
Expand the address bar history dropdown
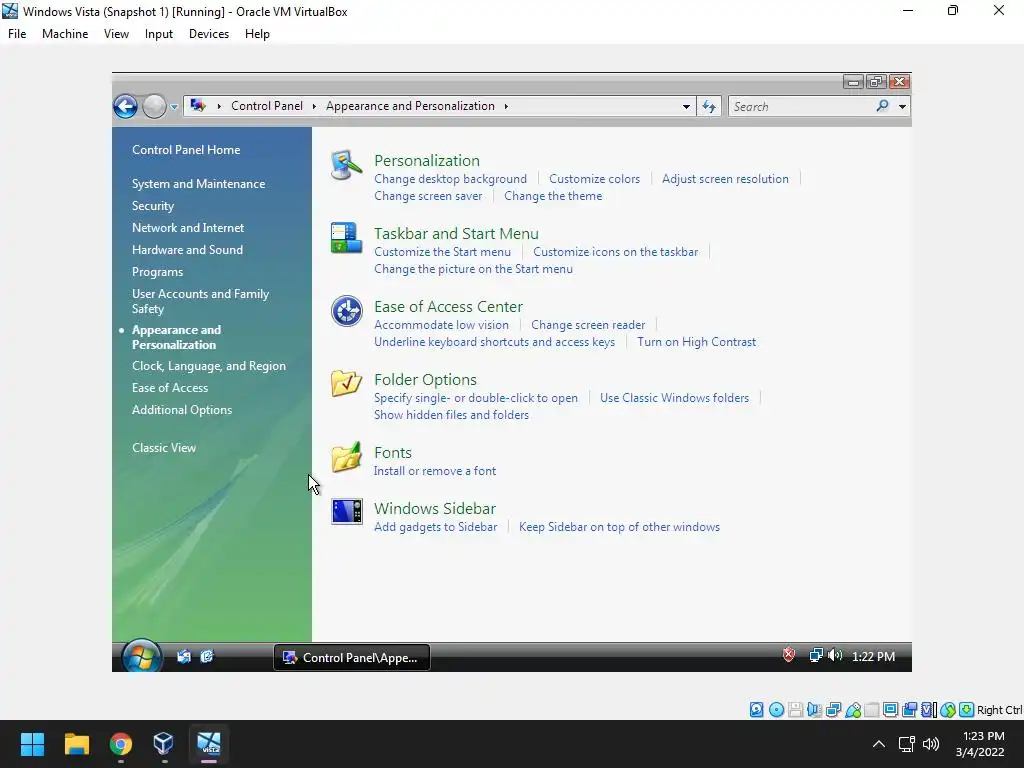[x=686, y=106]
